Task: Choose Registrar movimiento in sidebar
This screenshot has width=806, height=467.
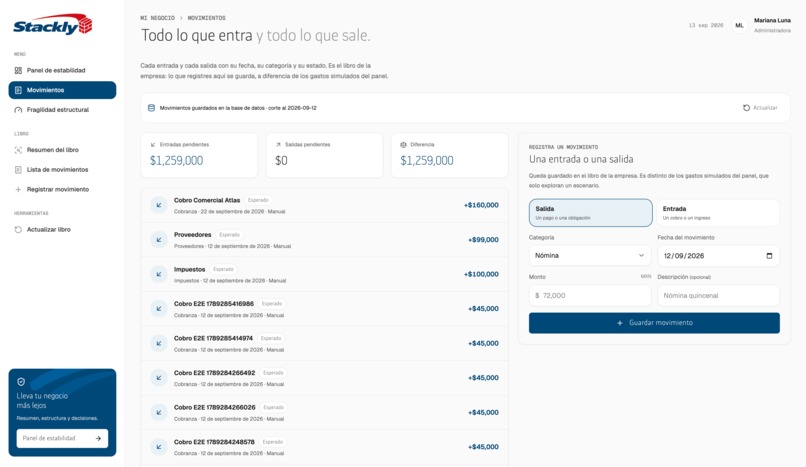Action: tap(62, 189)
